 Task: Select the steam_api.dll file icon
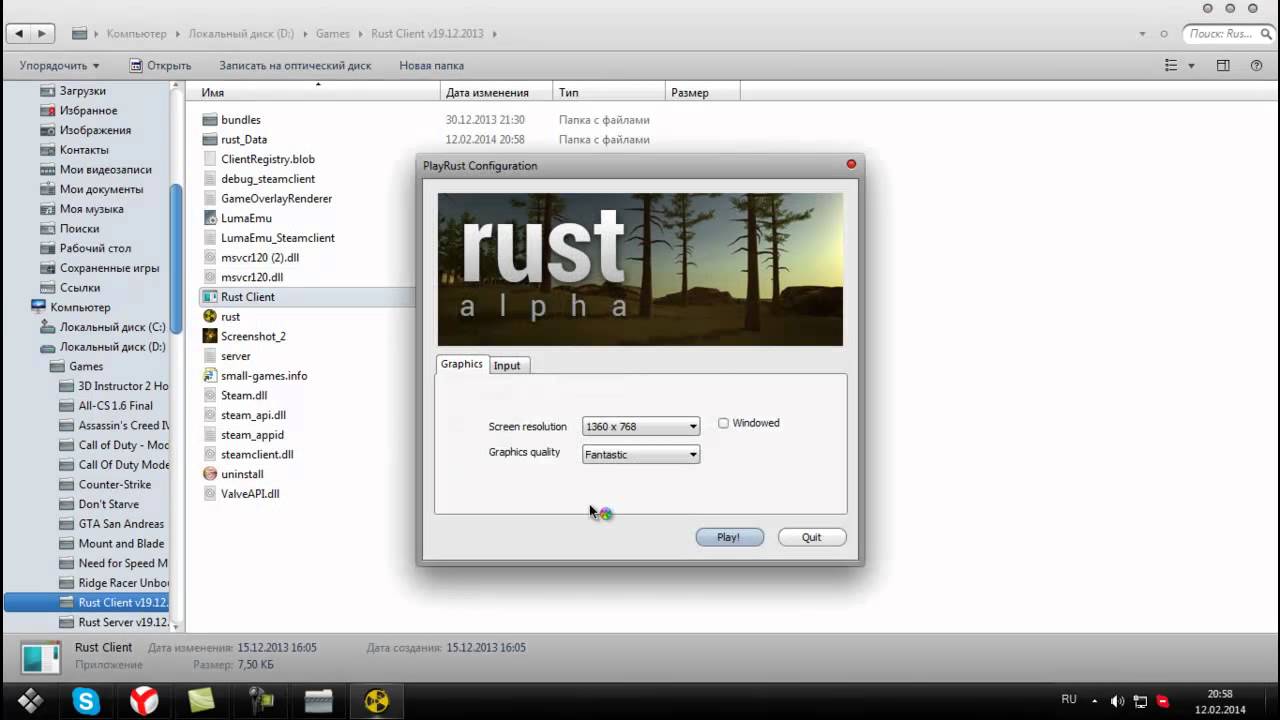pyautogui.click(x=210, y=415)
